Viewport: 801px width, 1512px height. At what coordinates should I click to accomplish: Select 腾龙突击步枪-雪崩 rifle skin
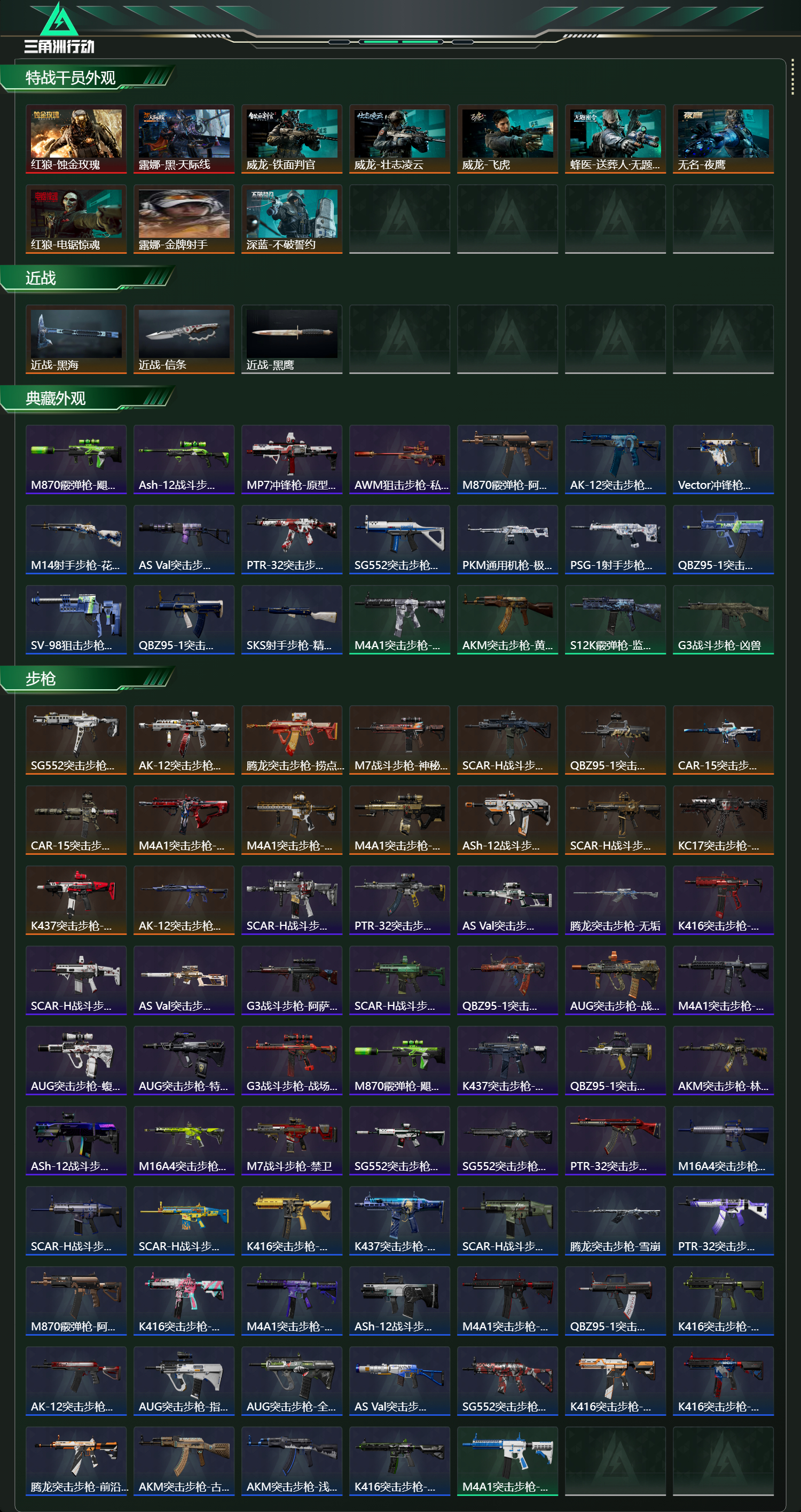pos(615,1221)
